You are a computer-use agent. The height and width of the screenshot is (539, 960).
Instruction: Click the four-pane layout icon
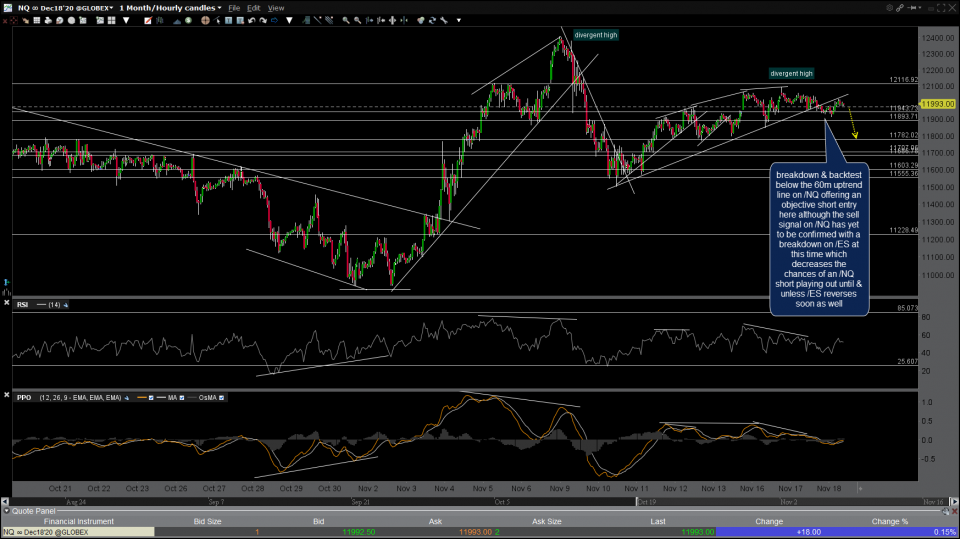[111, 20]
